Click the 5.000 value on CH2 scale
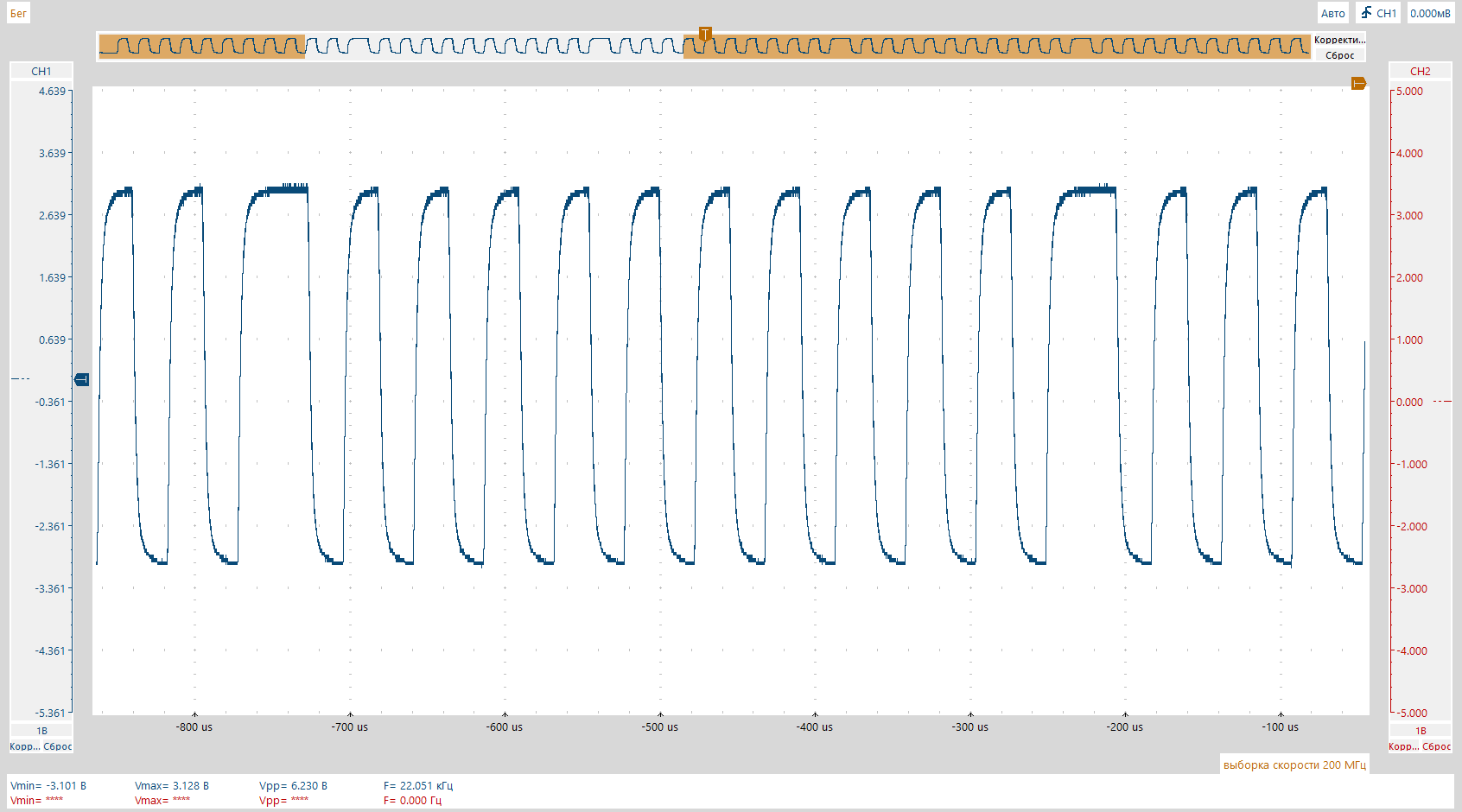This screenshot has height=812, width=1462. click(x=1410, y=91)
